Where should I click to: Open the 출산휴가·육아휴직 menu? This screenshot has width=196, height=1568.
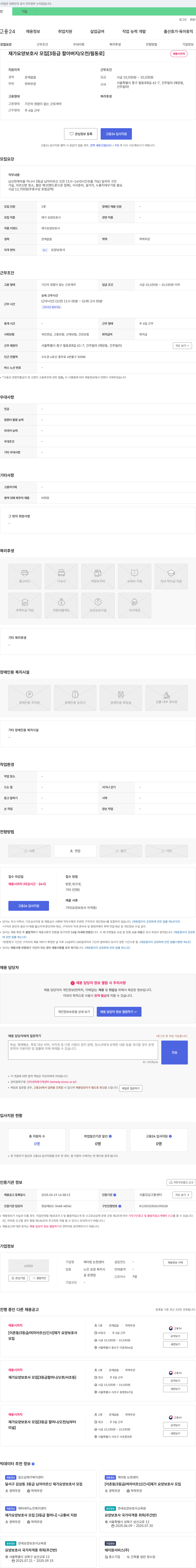coord(178,31)
